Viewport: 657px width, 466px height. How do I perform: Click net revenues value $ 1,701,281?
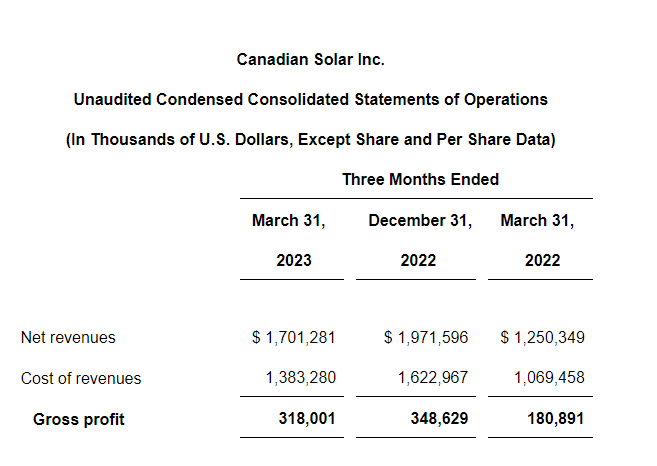point(293,338)
